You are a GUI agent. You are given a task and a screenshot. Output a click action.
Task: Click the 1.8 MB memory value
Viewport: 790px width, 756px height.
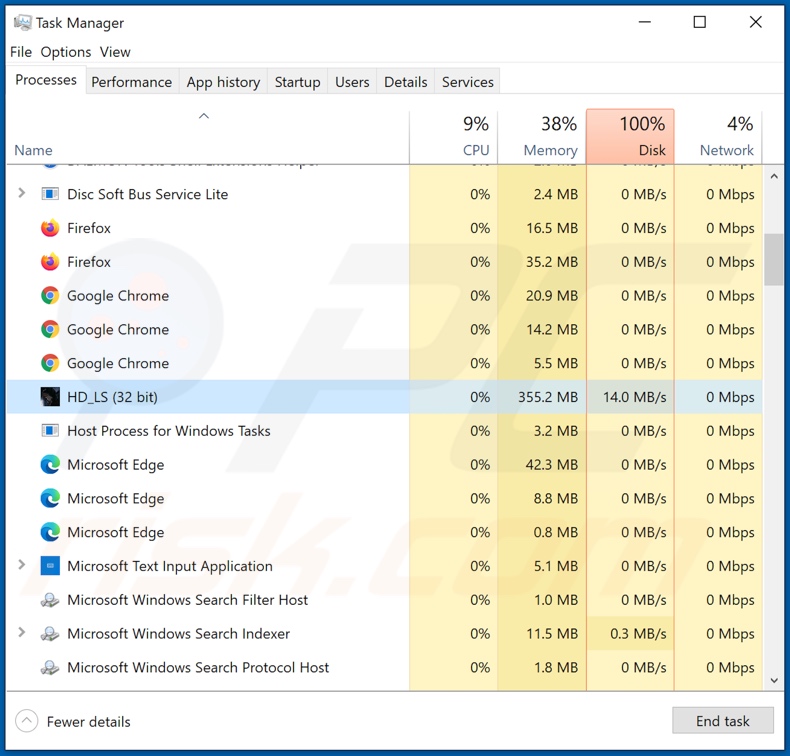pos(556,667)
